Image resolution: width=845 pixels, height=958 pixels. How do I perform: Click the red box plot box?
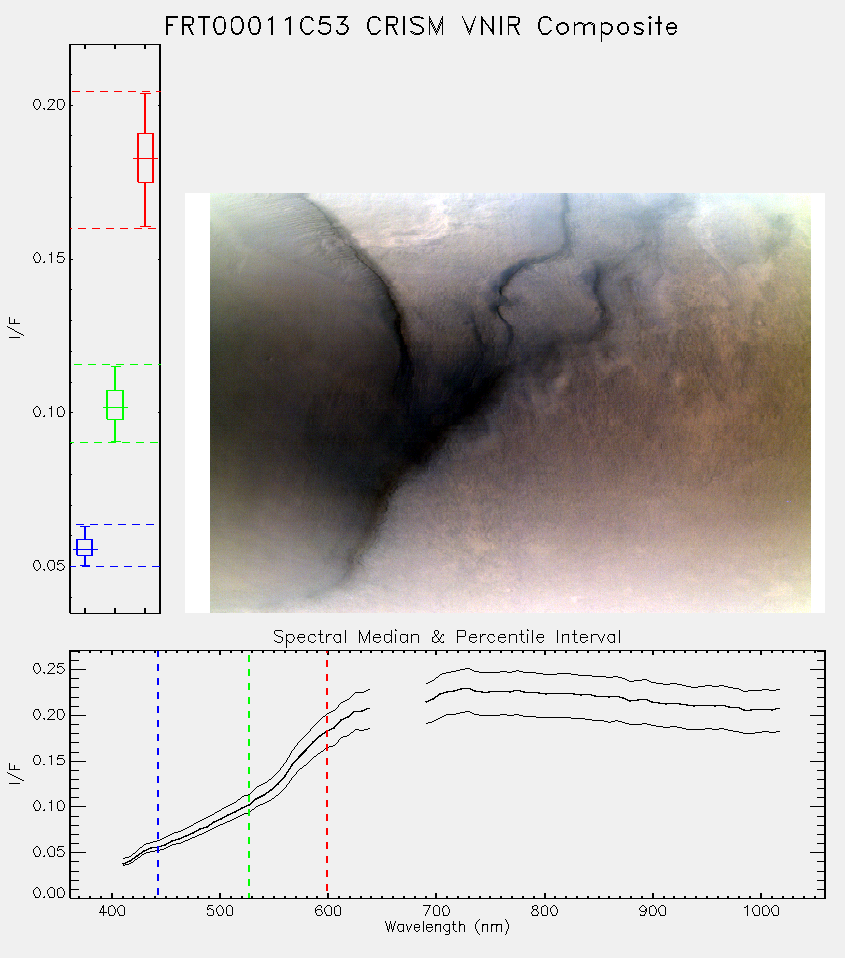[145, 158]
